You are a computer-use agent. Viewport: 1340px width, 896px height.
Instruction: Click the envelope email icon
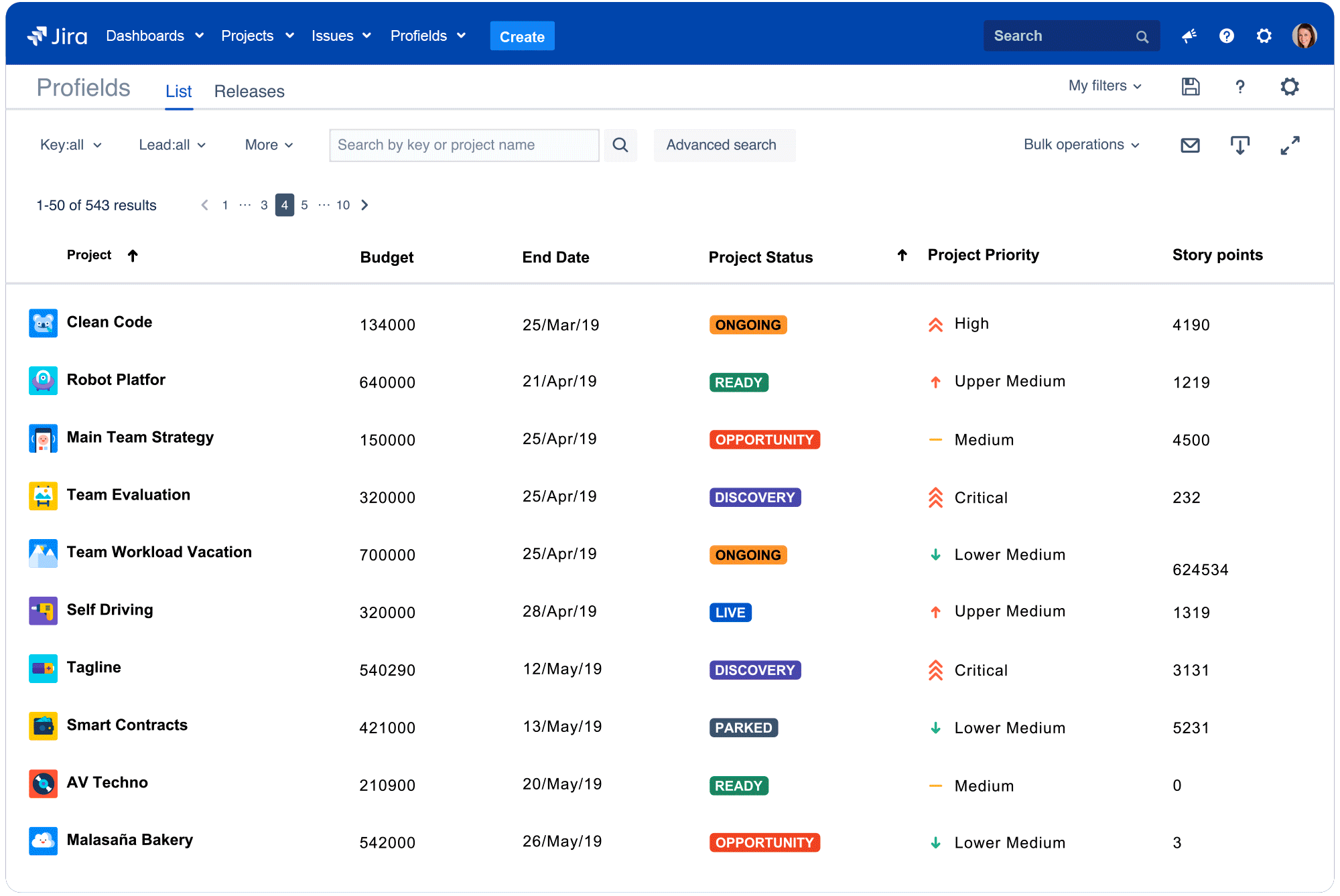click(1190, 145)
